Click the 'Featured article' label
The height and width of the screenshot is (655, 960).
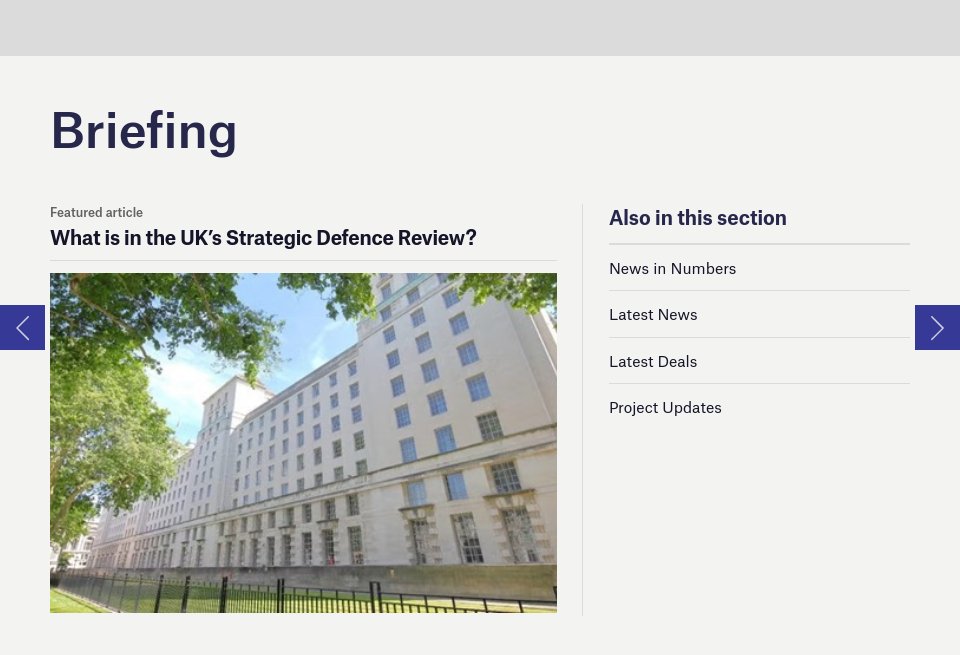tap(96, 212)
